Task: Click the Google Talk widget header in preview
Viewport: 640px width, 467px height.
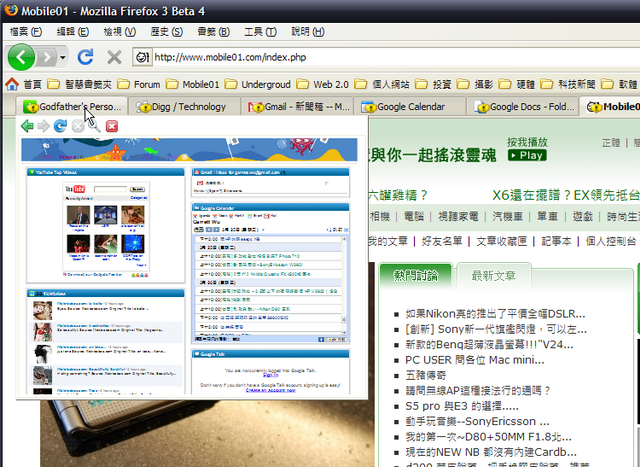Action: 270,354
